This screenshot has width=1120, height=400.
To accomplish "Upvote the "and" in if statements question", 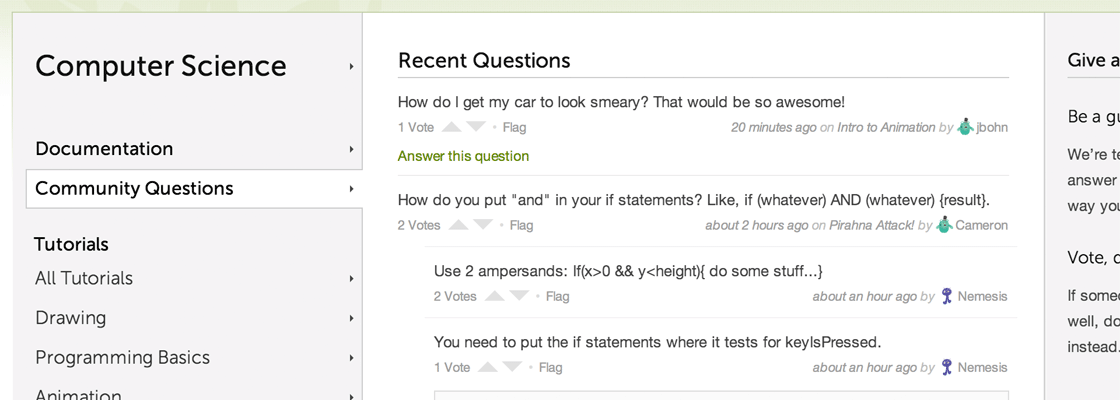I will pyautogui.click(x=459, y=225).
